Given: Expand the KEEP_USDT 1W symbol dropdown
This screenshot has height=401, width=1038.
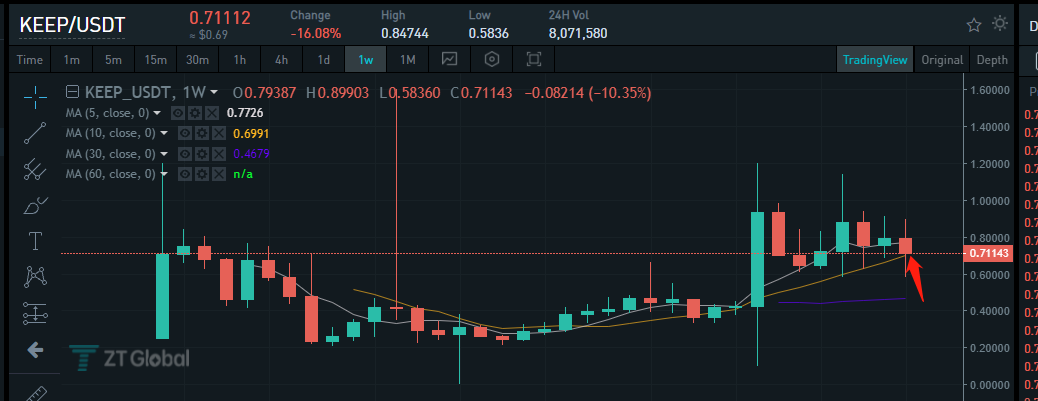Looking at the screenshot, I should pyautogui.click(x=214, y=92).
